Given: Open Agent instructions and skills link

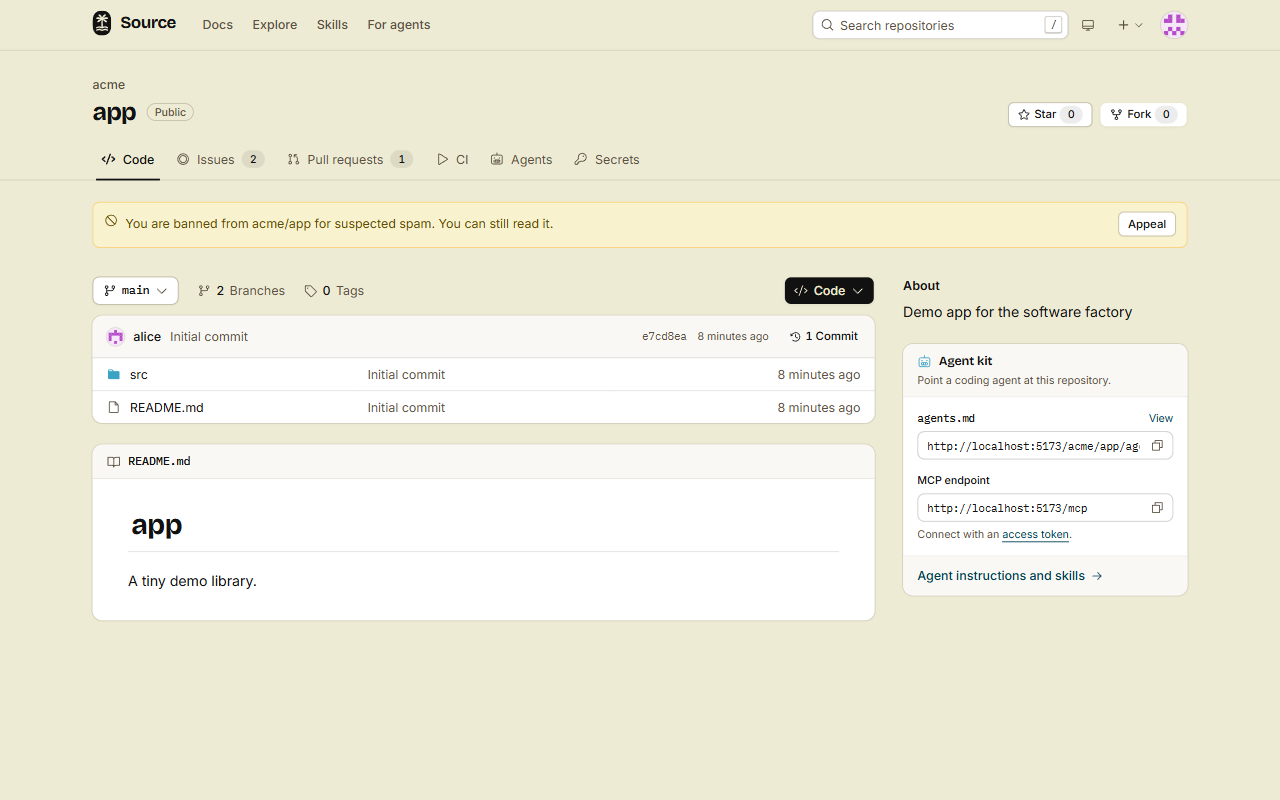Looking at the screenshot, I should 1009,576.
